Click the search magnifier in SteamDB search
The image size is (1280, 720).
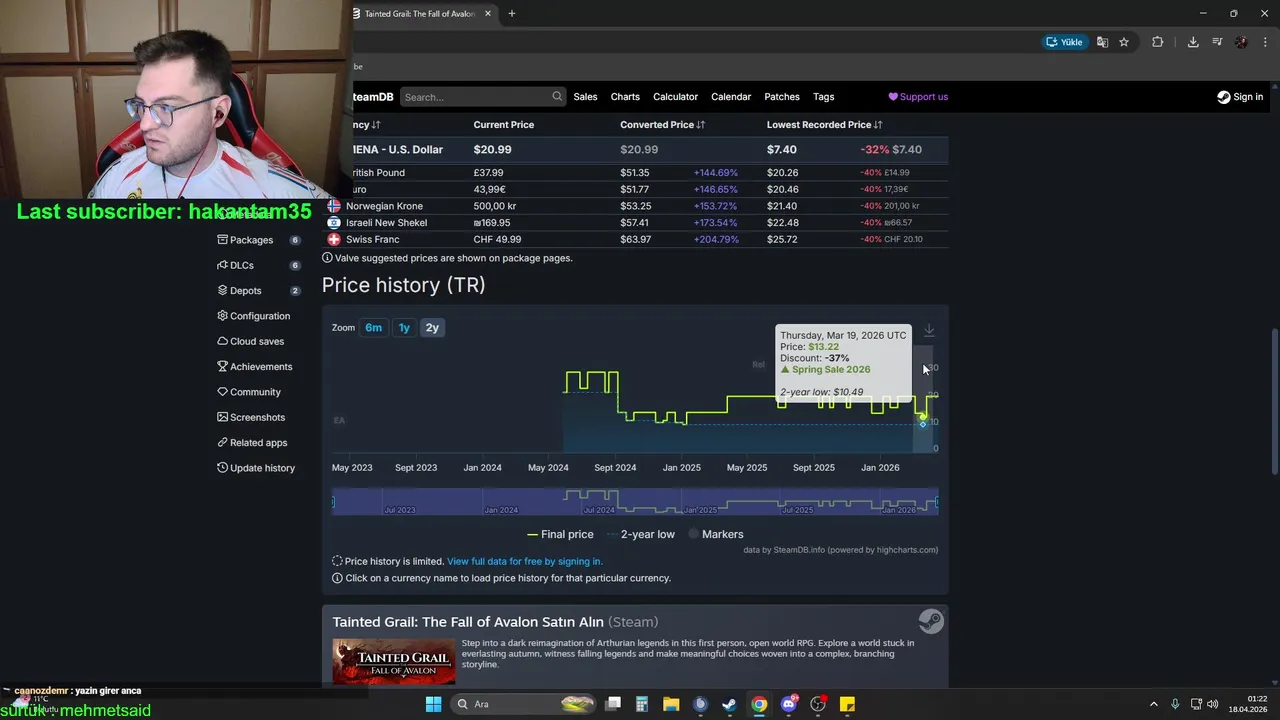coord(557,97)
